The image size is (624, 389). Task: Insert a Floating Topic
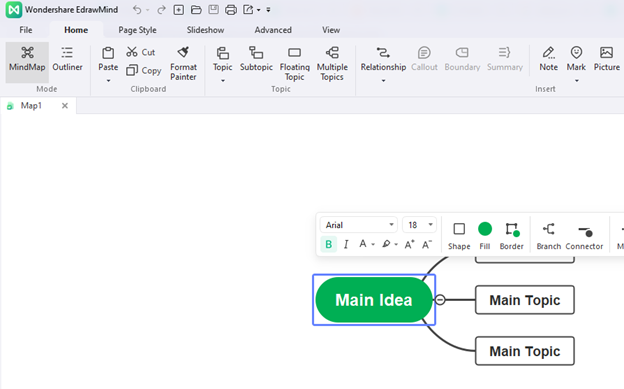294,63
